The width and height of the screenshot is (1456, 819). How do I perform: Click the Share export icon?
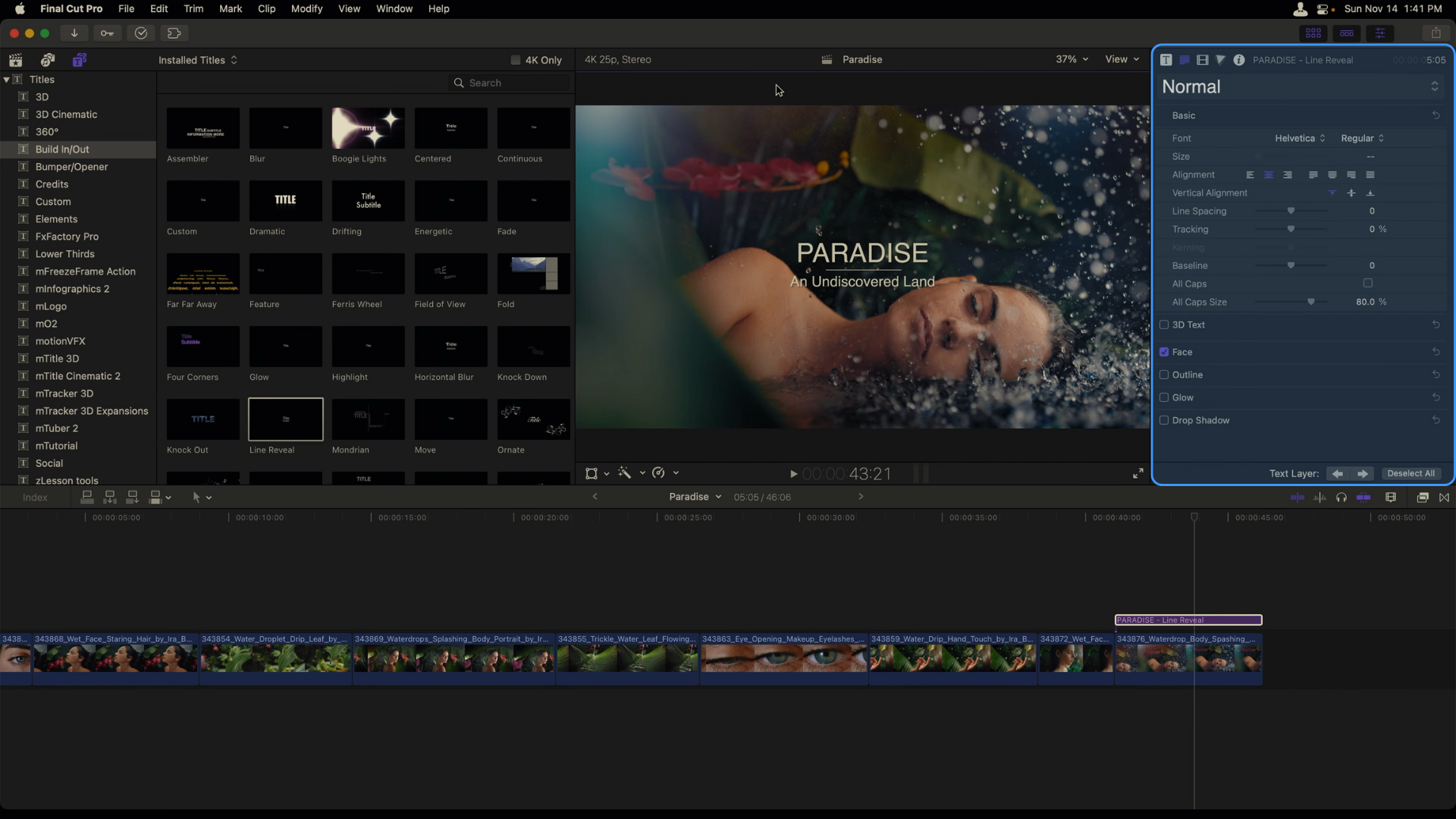pos(1436,33)
